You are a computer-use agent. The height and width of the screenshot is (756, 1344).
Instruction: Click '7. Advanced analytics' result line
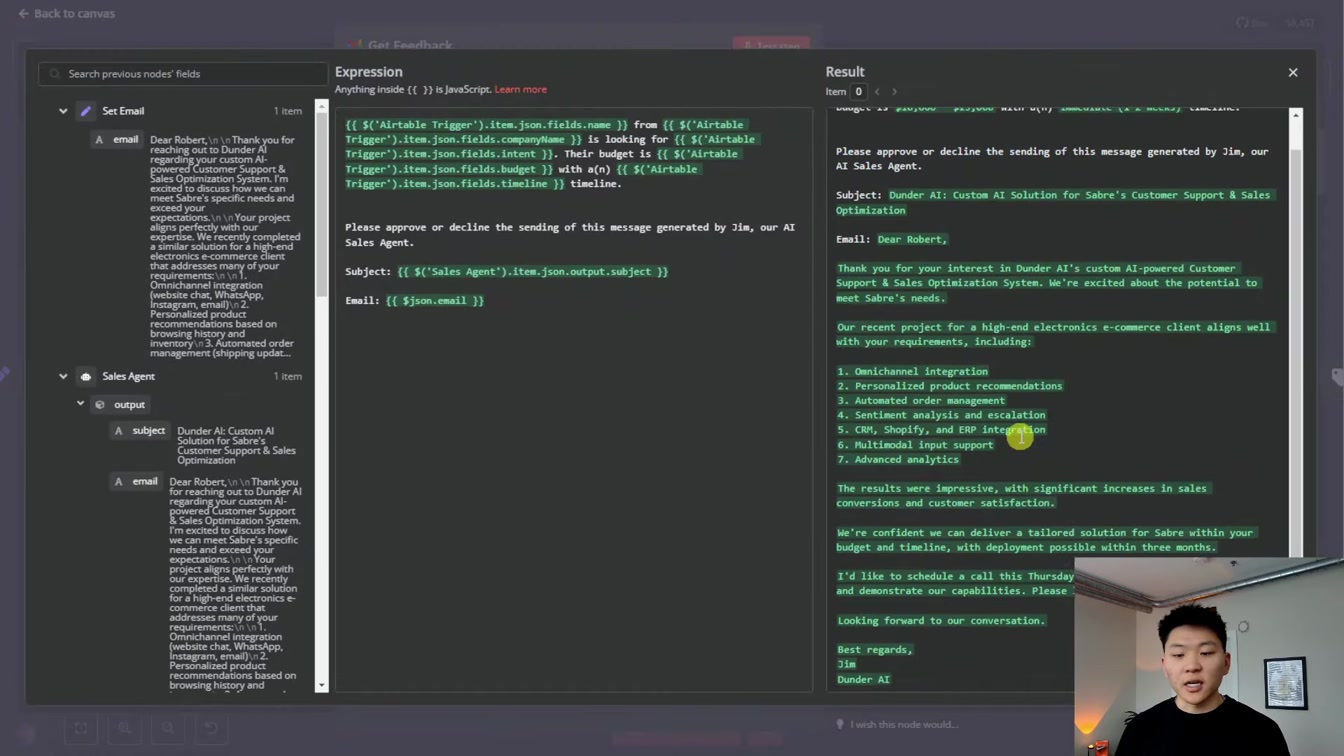click(898, 460)
